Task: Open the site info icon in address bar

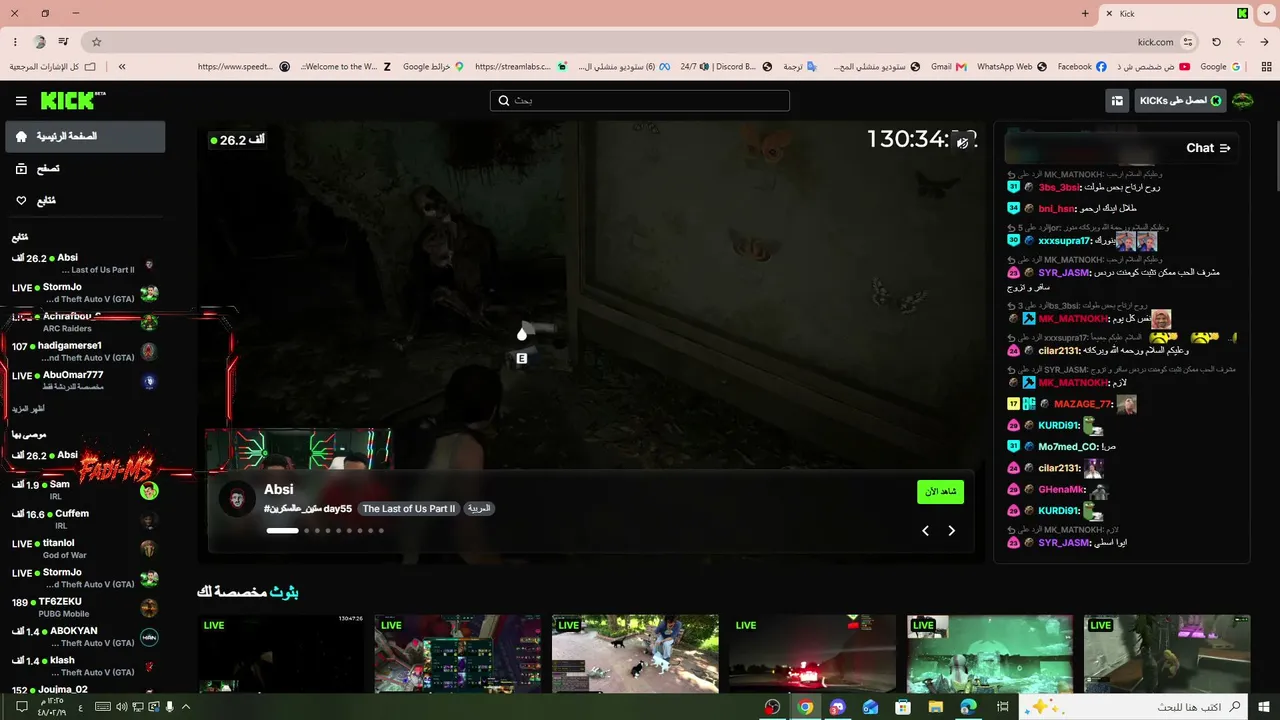Action: point(1187,42)
